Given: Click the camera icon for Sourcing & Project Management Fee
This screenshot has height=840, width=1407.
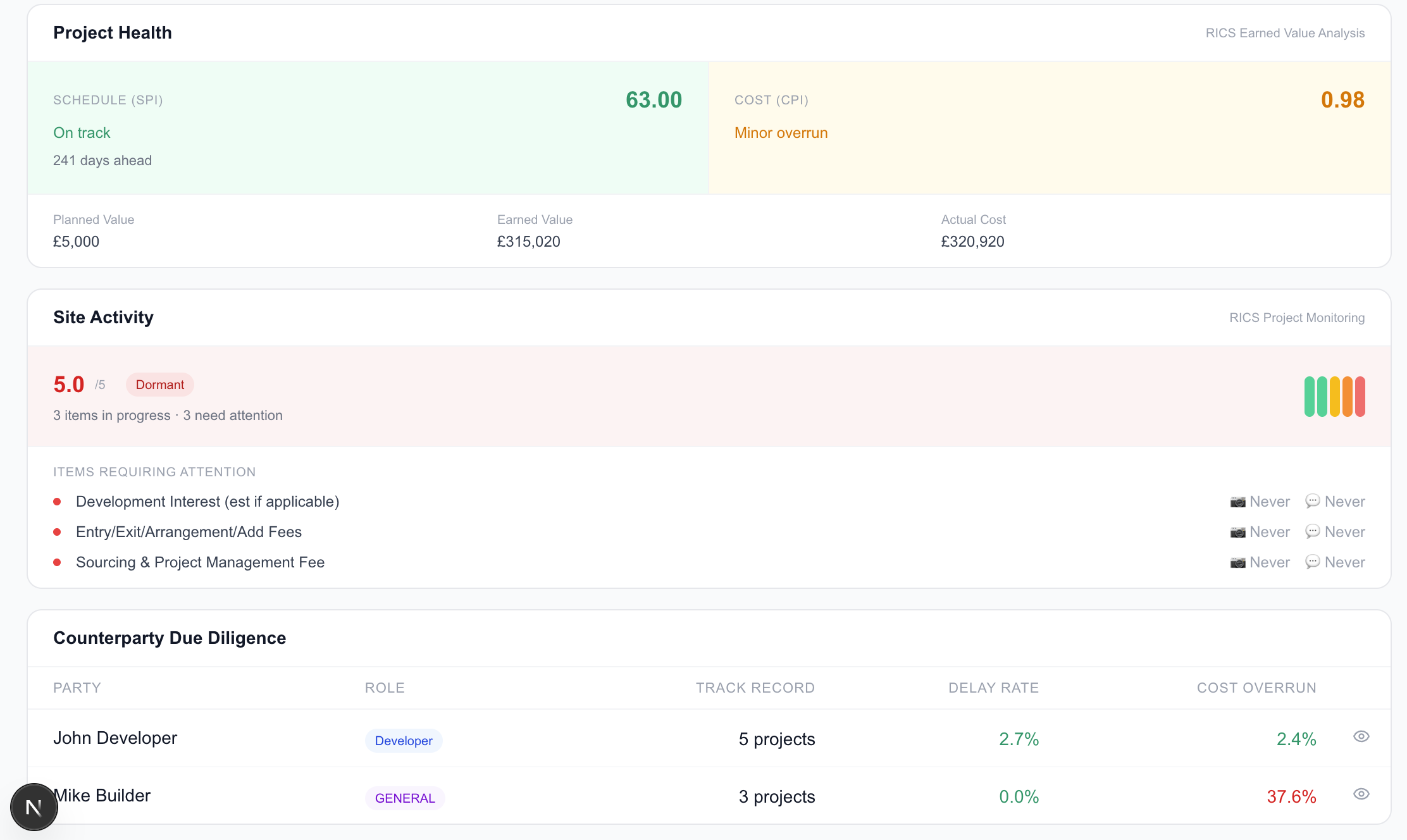Looking at the screenshot, I should (x=1239, y=562).
